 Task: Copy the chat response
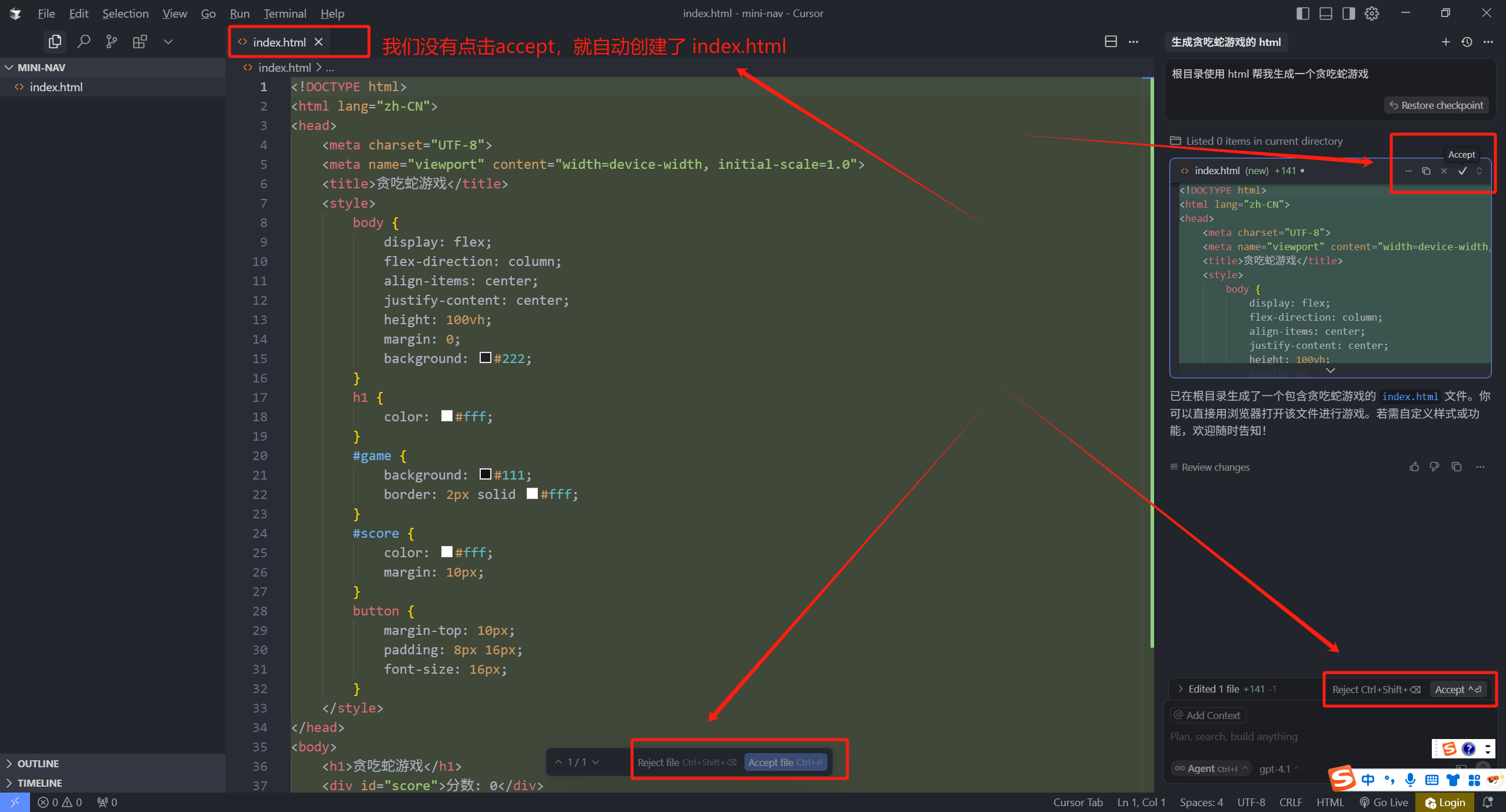[1457, 467]
